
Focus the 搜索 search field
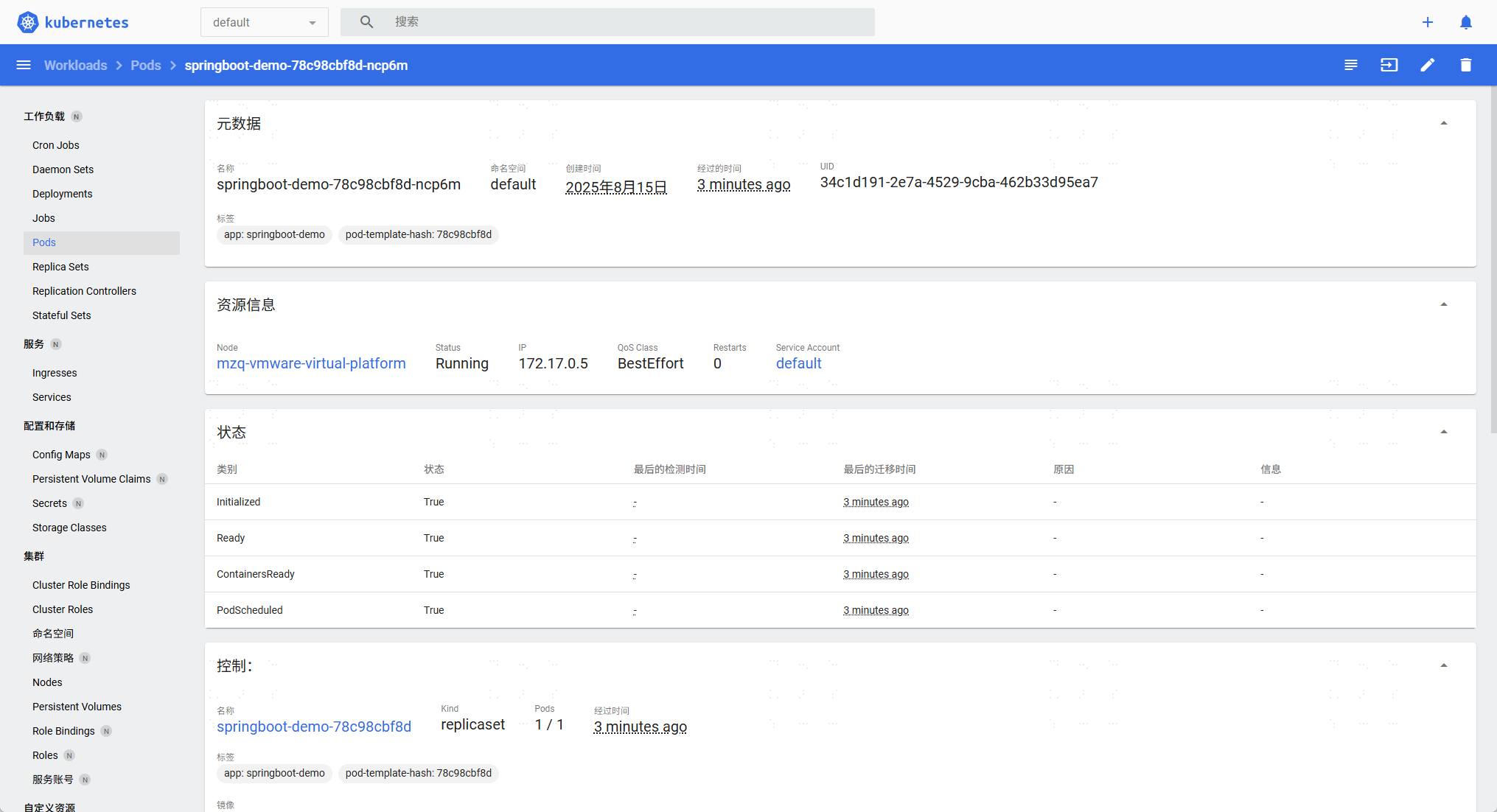pyautogui.click(x=627, y=22)
